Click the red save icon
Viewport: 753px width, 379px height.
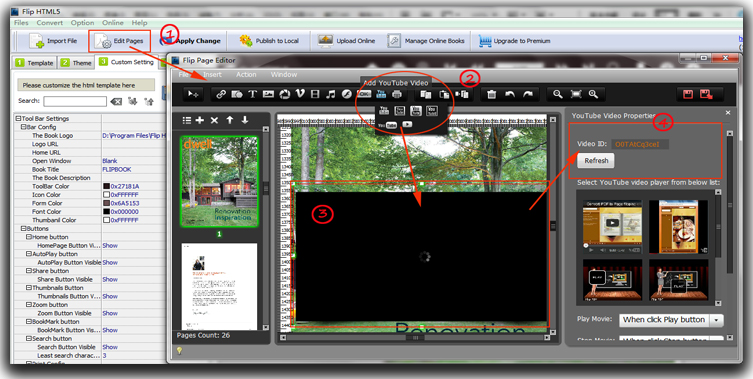click(x=688, y=95)
